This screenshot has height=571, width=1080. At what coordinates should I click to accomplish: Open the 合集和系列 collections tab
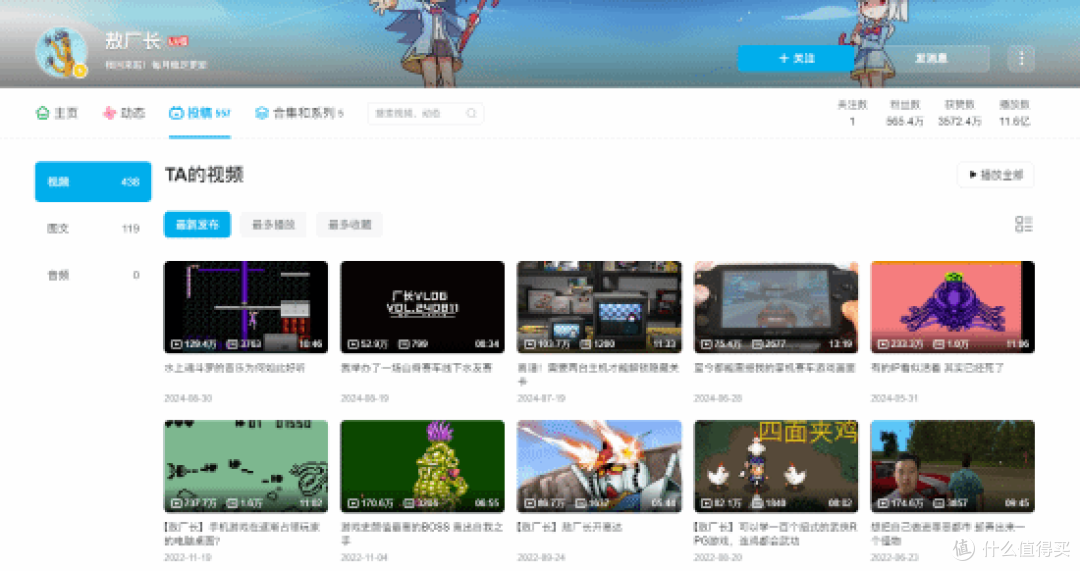299,113
